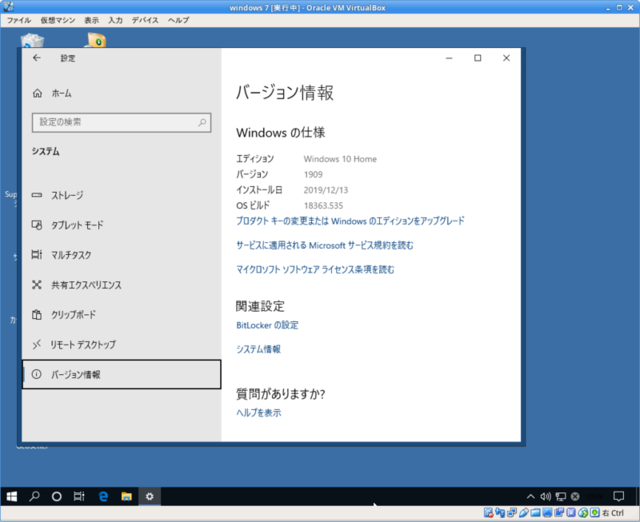This screenshot has height=522, width=640.
Task: Open the タブレット モード settings page
Action: pos(121,225)
